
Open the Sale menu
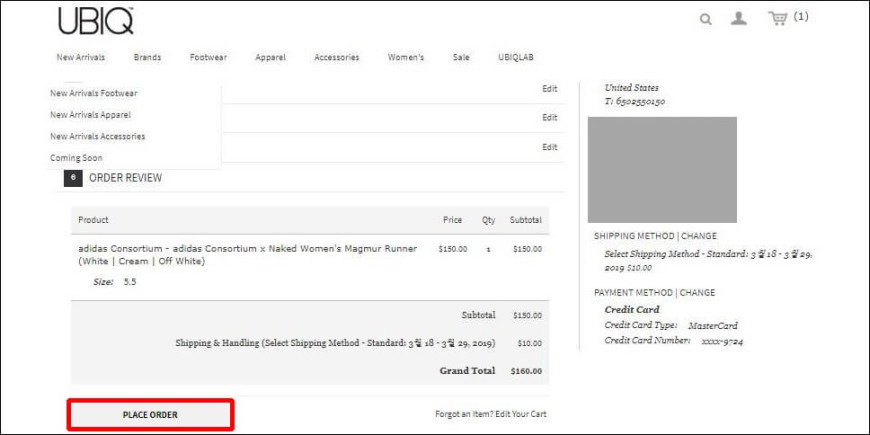pyautogui.click(x=461, y=57)
